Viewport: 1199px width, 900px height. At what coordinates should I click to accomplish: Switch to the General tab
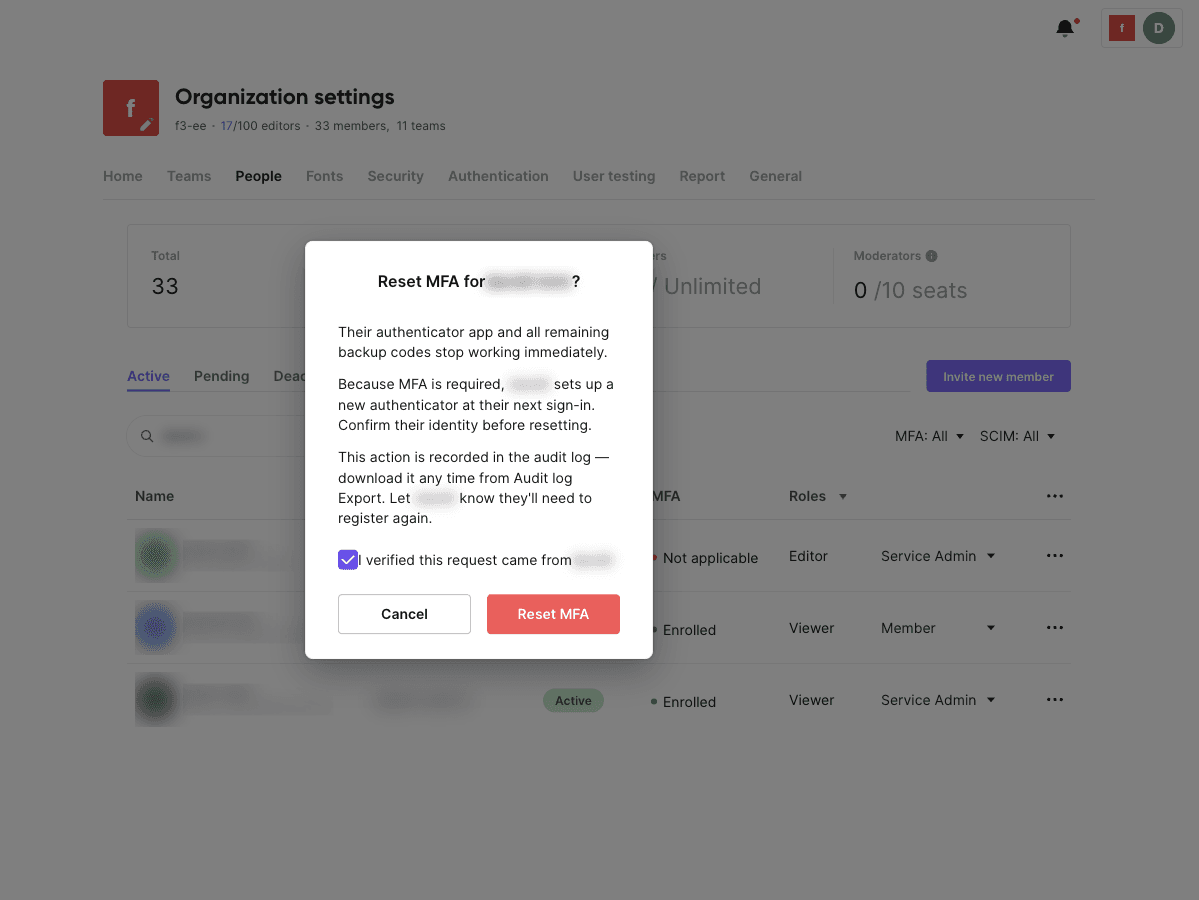pyautogui.click(x=775, y=176)
